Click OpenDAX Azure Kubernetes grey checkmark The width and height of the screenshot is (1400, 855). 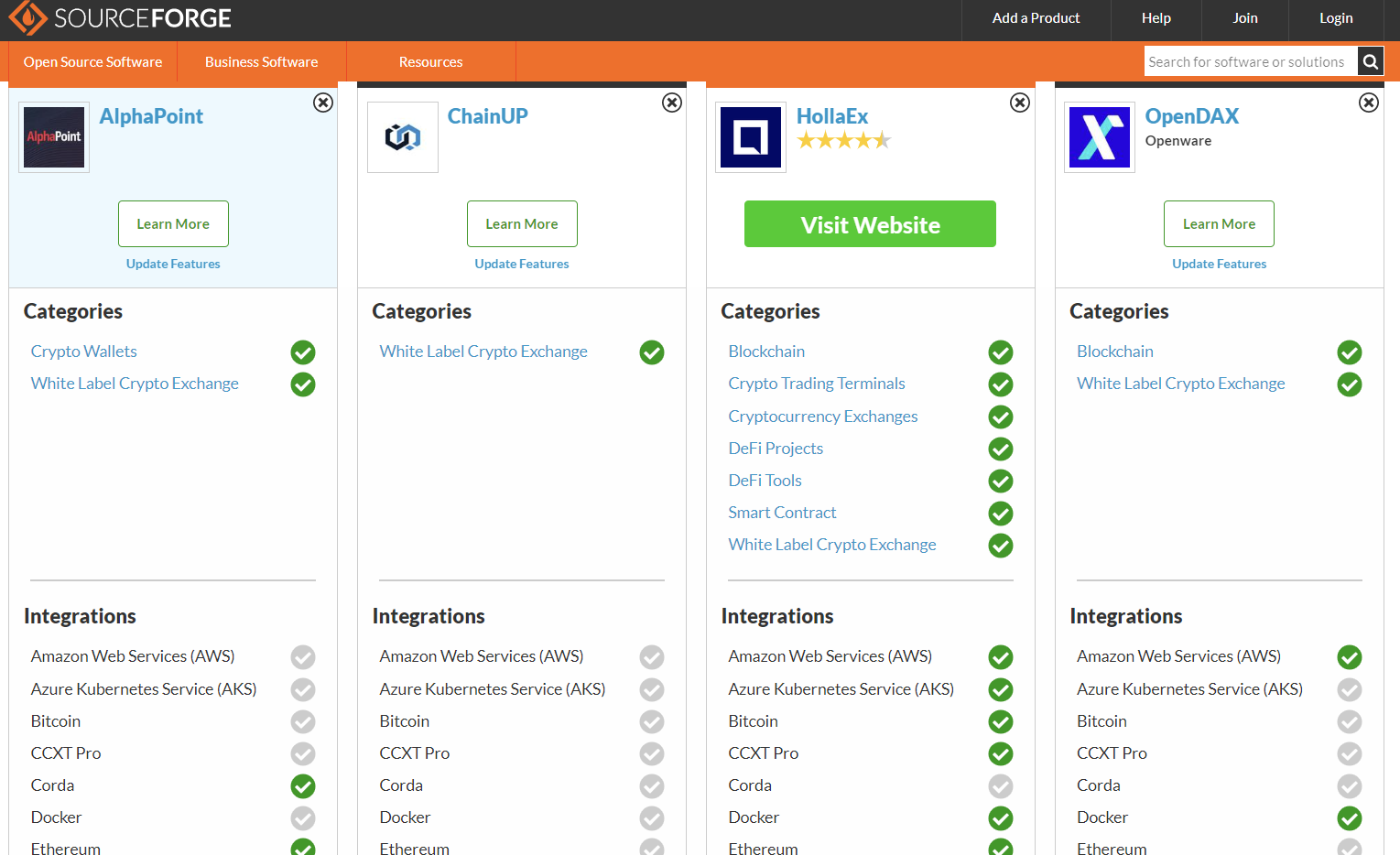click(x=1350, y=689)
